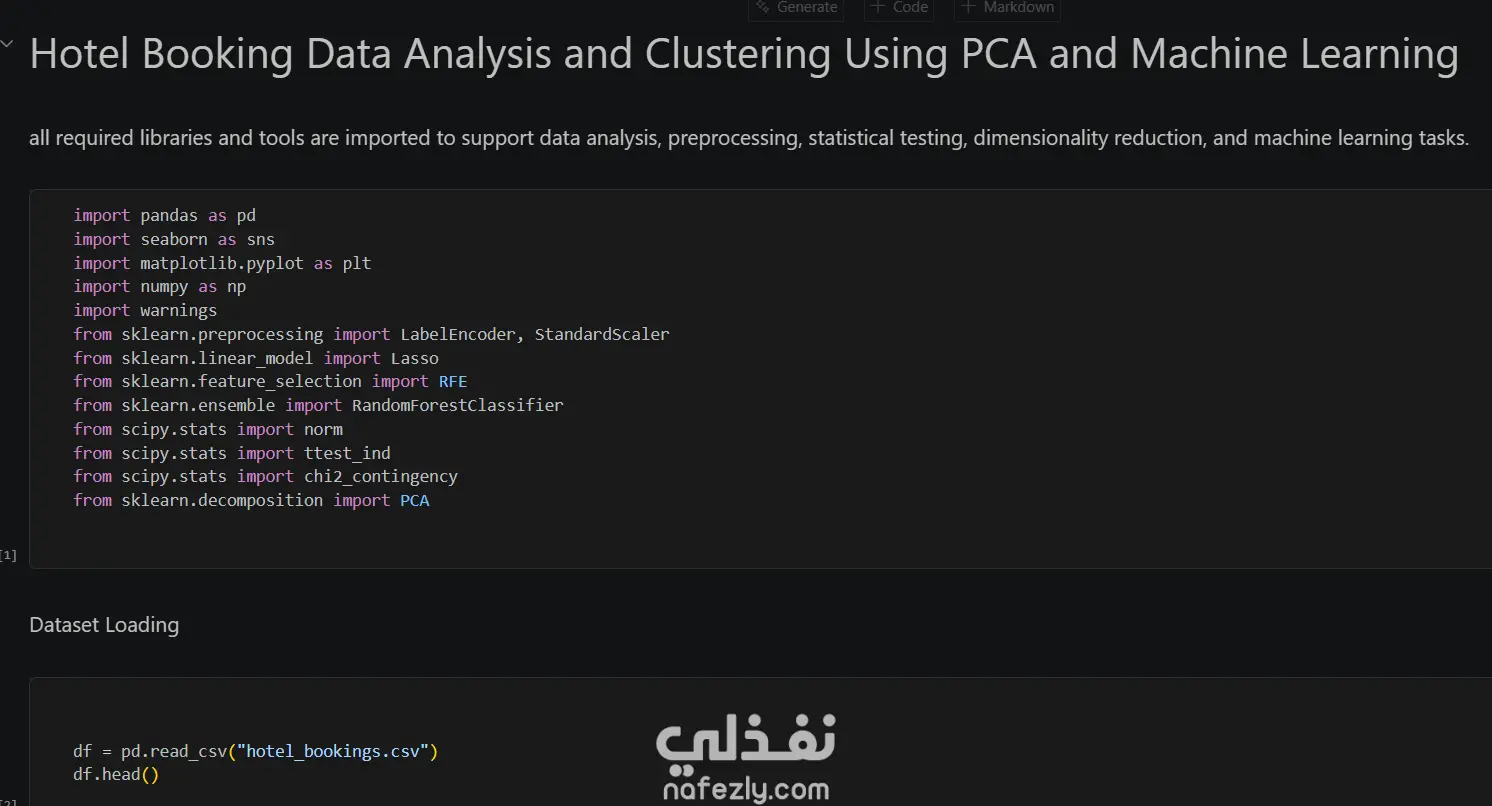Click the RandomForestClassifier import line
Image resolution: width=1492 pixels, height=806 pixels.
[x=318, y=405]
